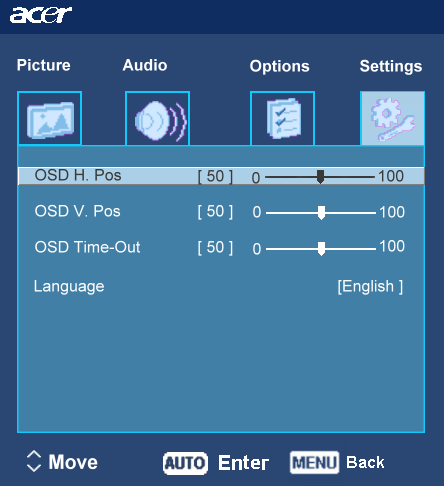This screenshot has height=486, width=444.
Task: Switch to the Audio tab label
Action: [x=145, y=65]
